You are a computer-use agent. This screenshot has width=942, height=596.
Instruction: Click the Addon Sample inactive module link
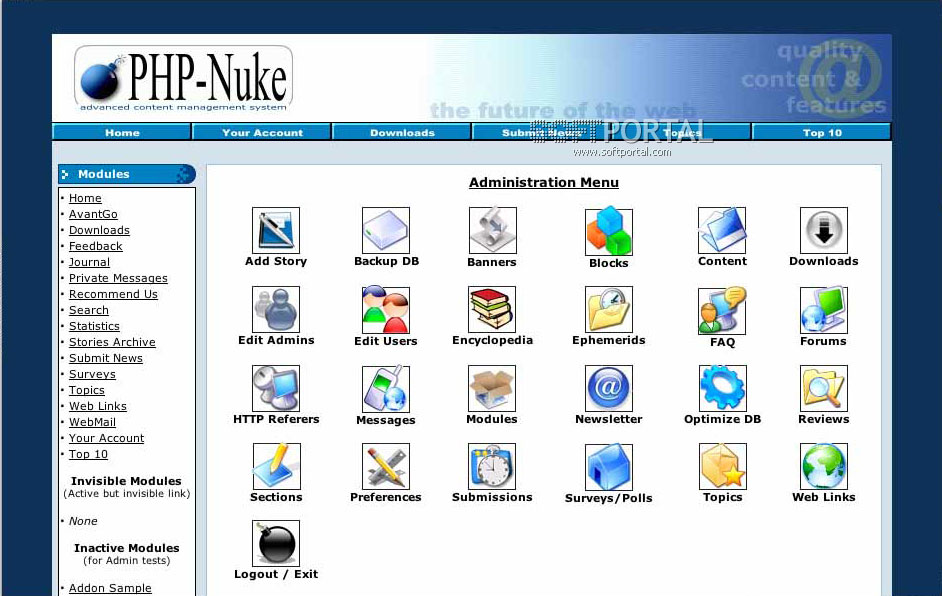[110, 588]
